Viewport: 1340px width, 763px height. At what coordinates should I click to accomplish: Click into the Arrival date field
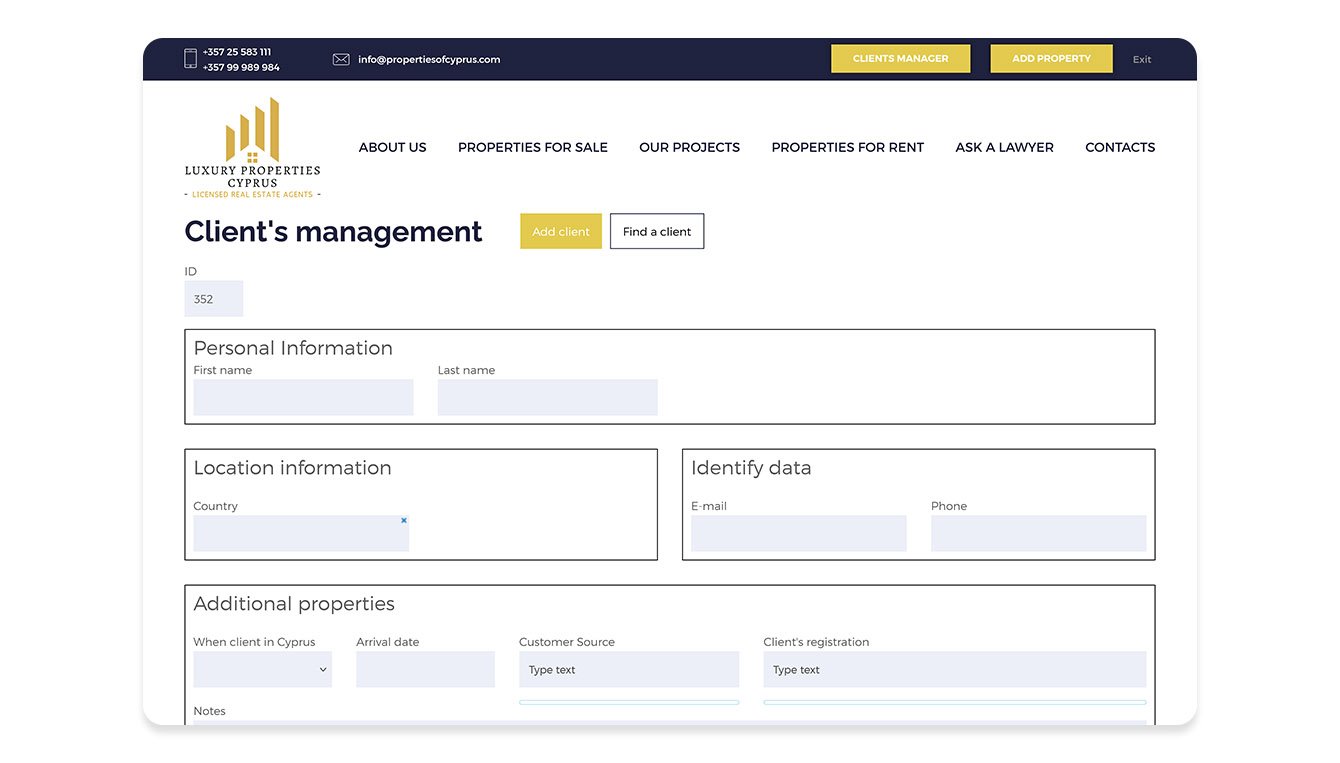[x=425, y=670]
